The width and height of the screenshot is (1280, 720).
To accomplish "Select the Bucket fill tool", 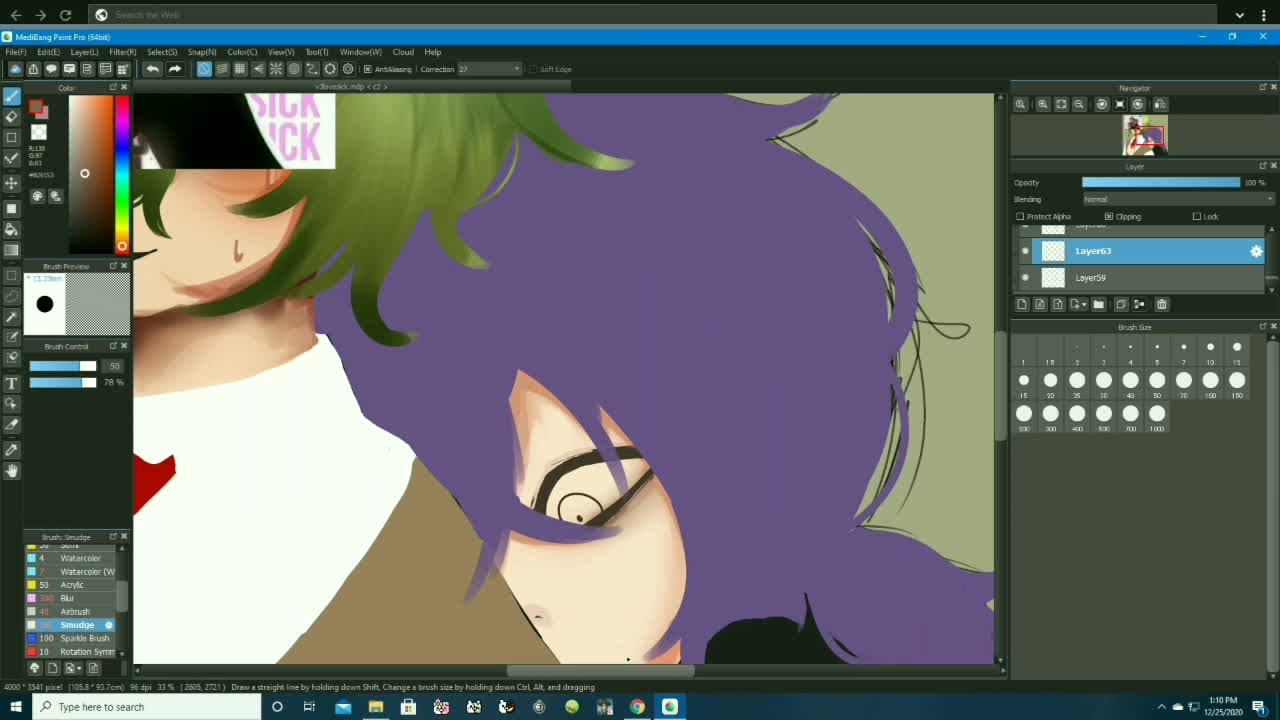I will coord(12,230).
